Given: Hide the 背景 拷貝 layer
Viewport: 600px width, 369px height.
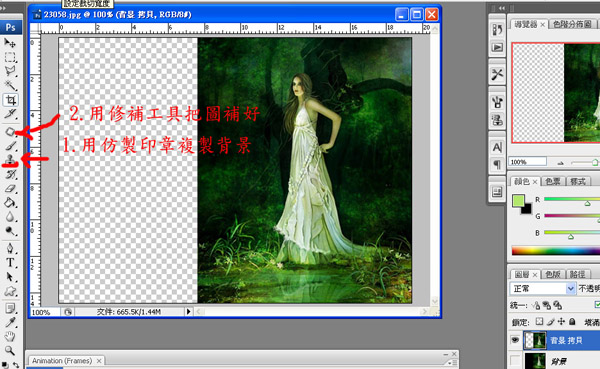Looking at the screenshot, I should click(515, 340).
